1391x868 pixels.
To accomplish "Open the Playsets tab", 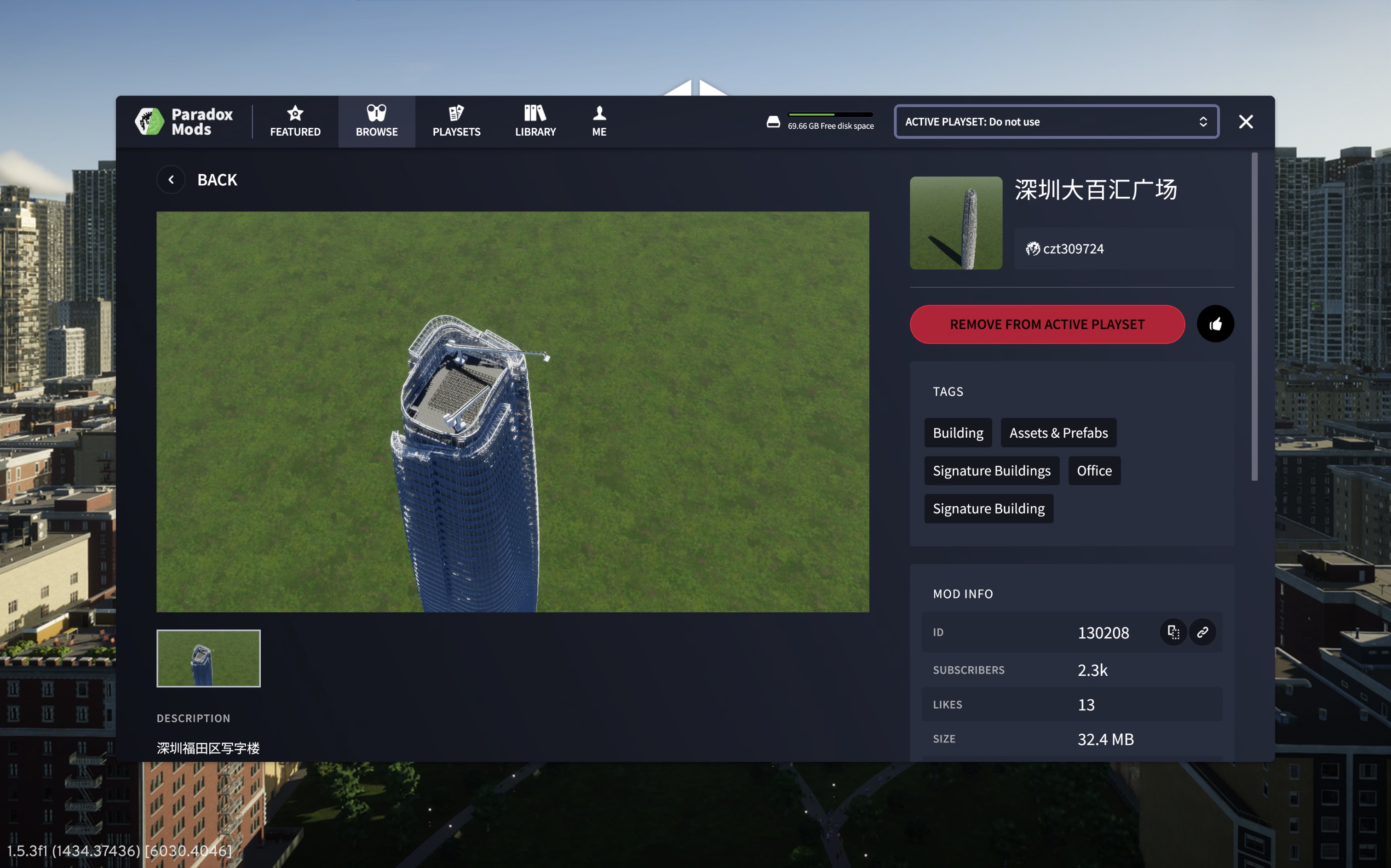I will pyautogui.click(x=457, y=122).
